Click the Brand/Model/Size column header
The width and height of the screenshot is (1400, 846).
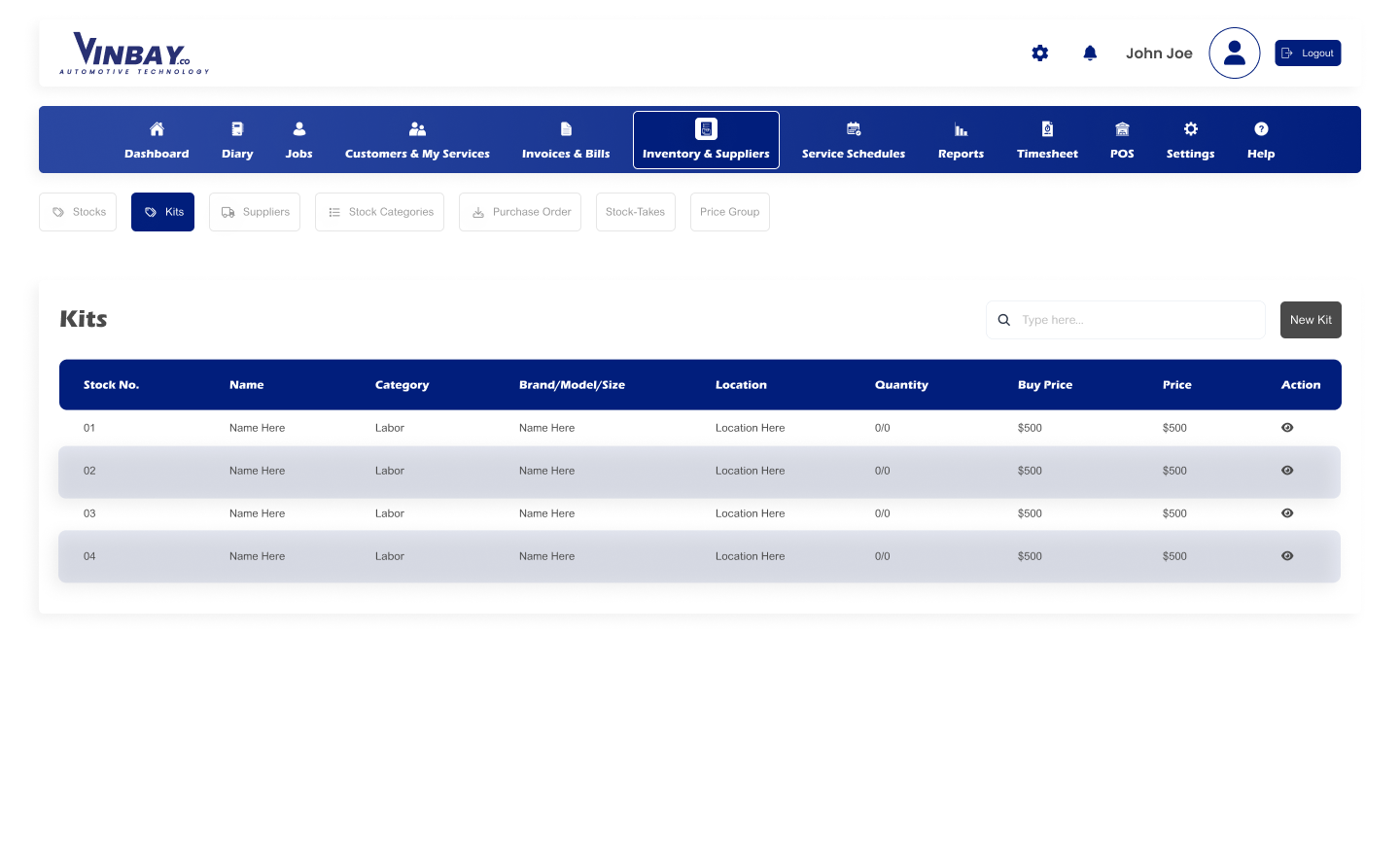click(572, 385)
